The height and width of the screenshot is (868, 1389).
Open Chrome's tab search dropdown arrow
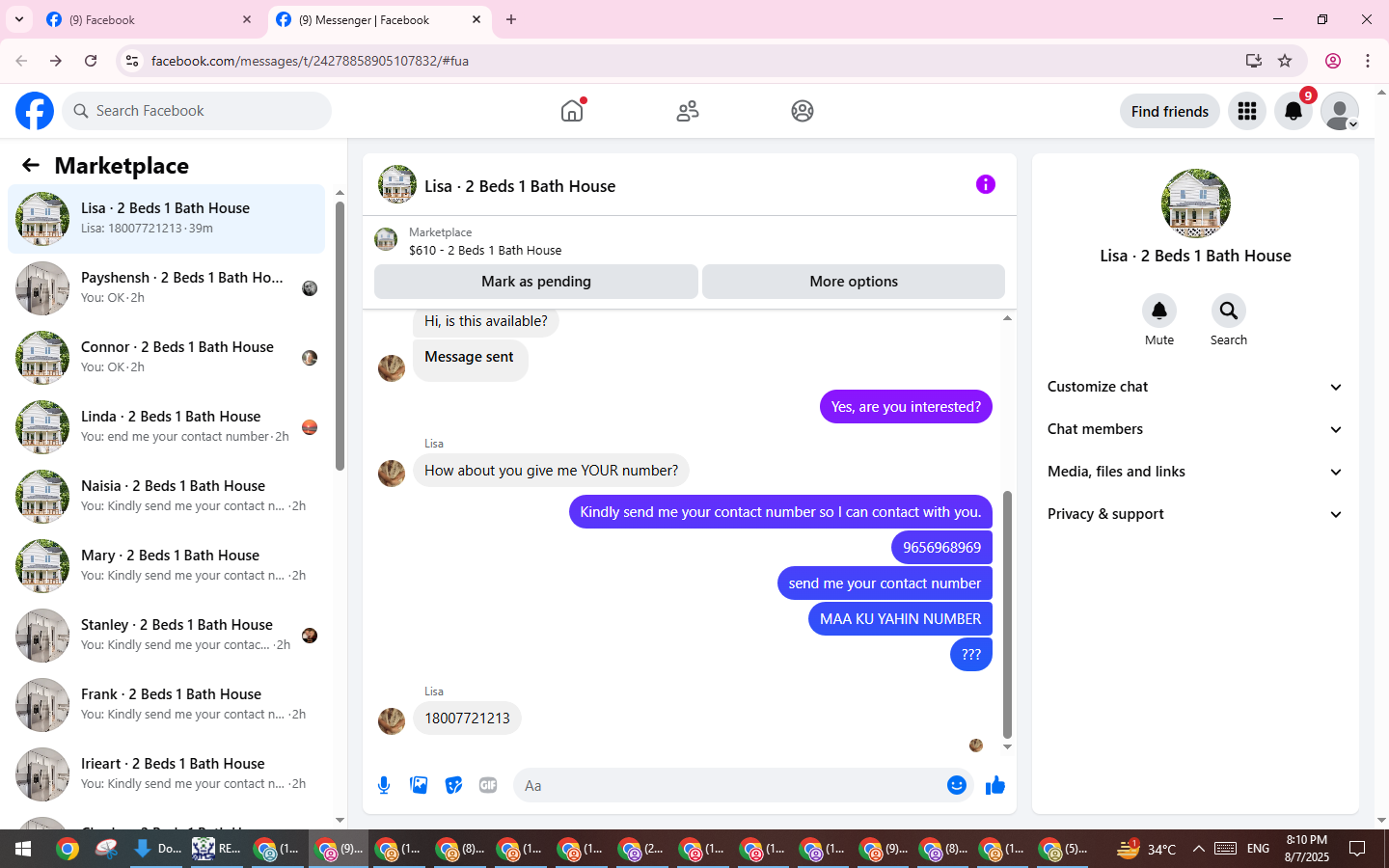tap(19, 19)
